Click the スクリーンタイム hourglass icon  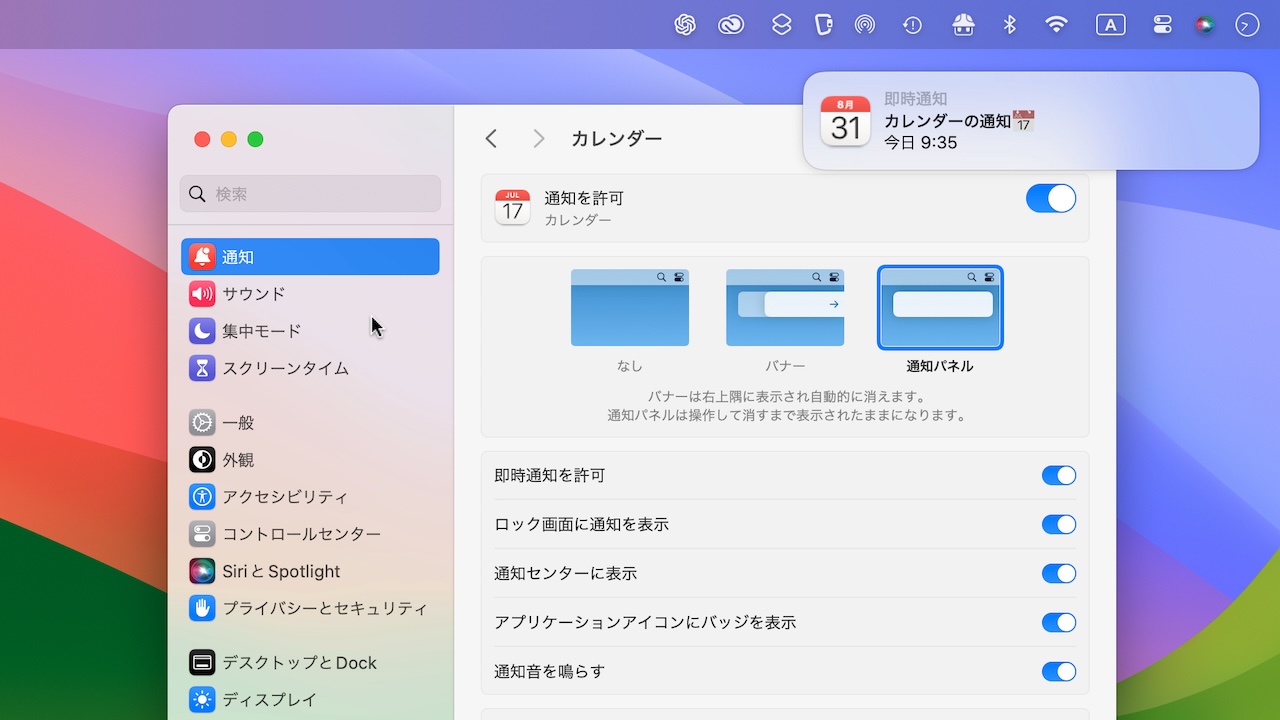tap(202, 368)
